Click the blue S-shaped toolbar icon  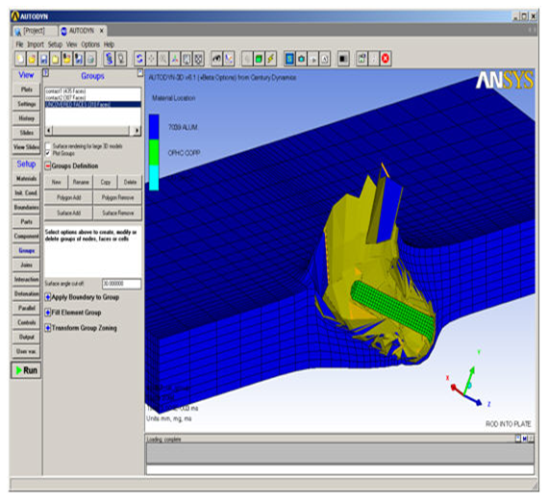(x=109, y=59)
